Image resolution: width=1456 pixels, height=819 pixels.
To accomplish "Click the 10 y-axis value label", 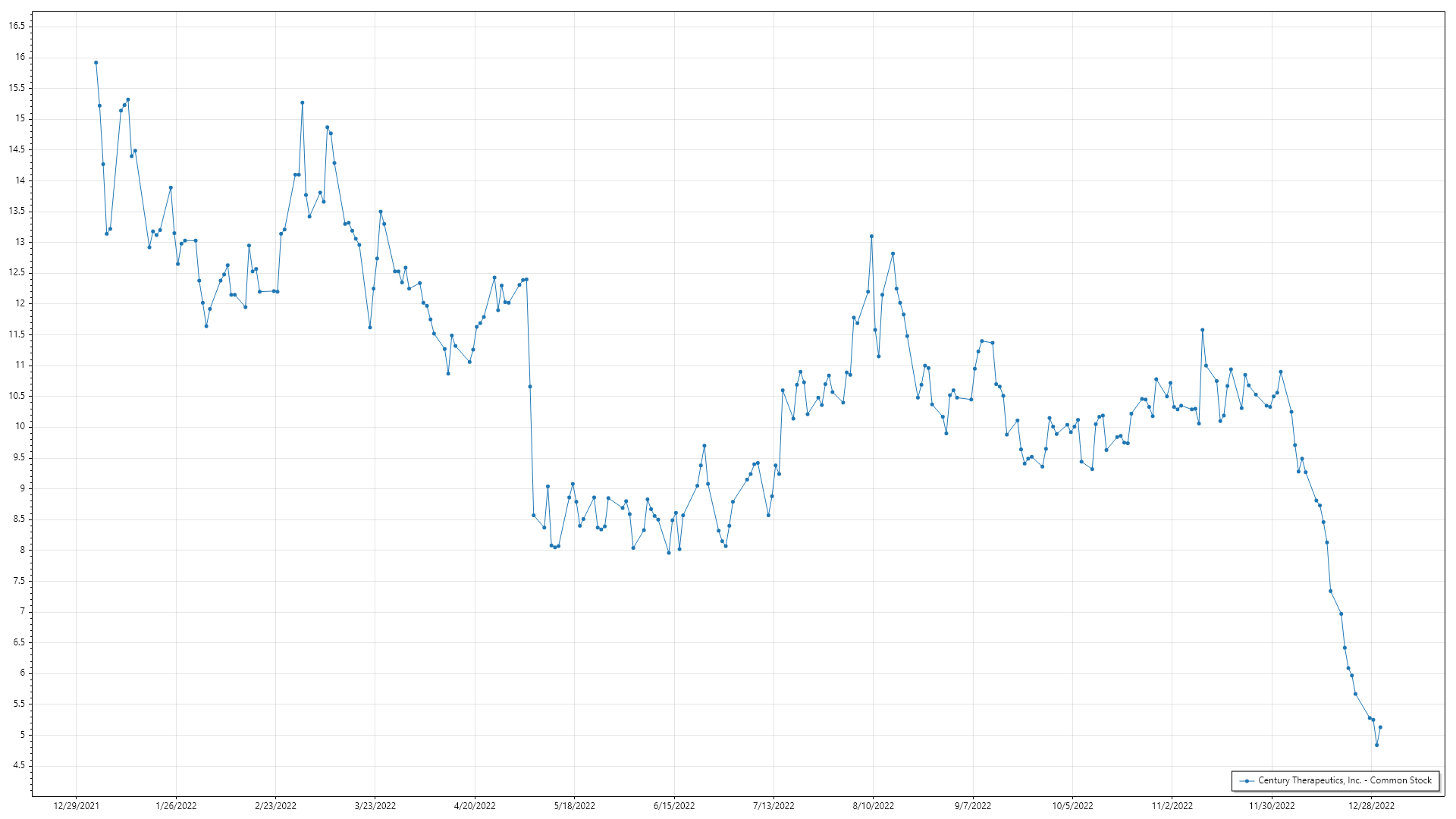I will click(x=20, y=427).
